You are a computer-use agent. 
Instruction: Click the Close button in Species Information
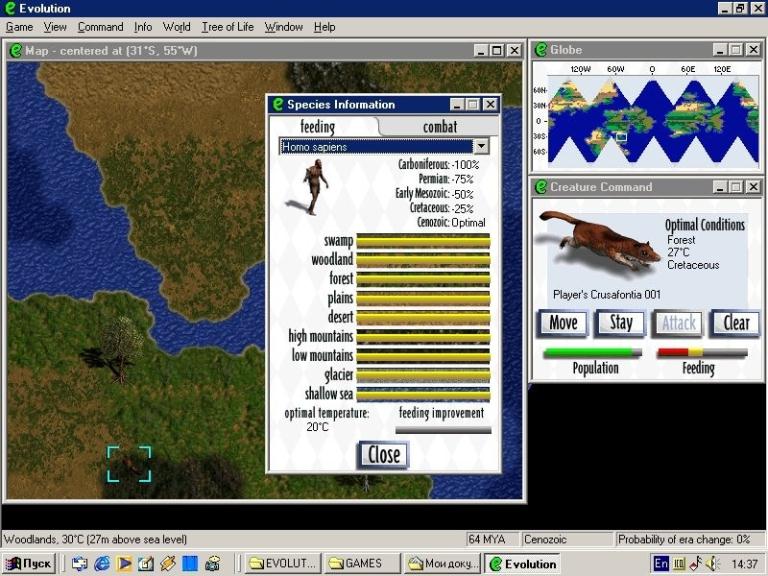[x=383, y=454]
